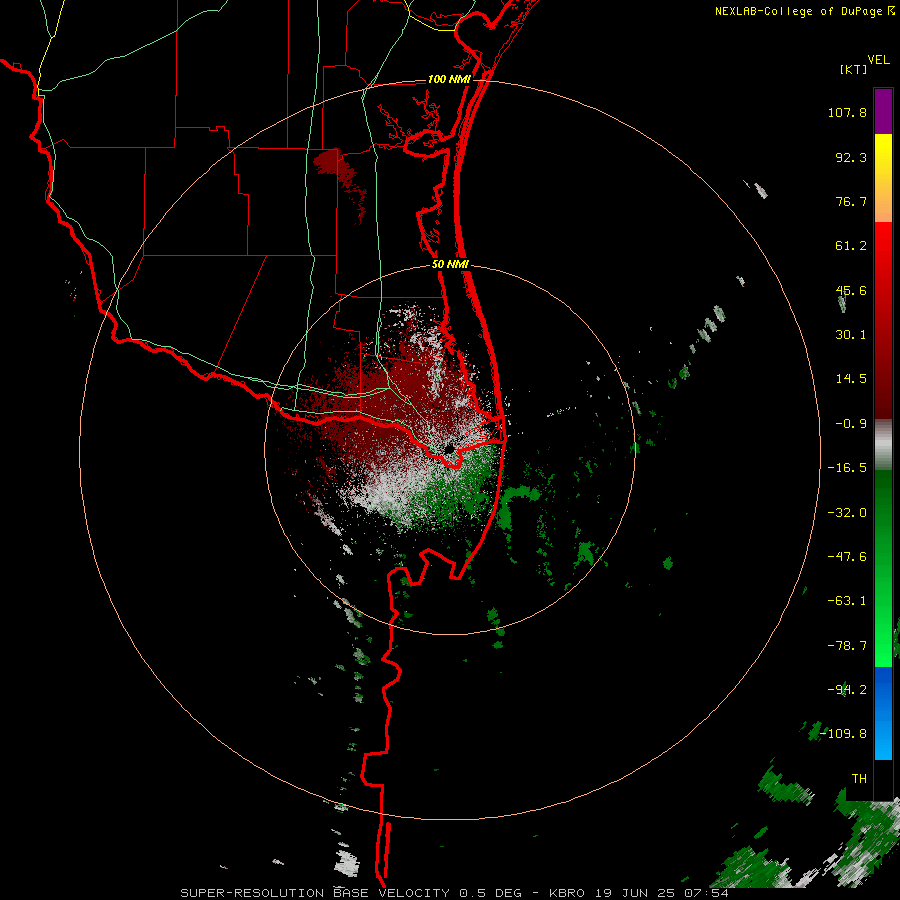Click the 50 NMI range ring label
Image resolution: width=900 pixels, height=900 pixels.
[450, 265]
